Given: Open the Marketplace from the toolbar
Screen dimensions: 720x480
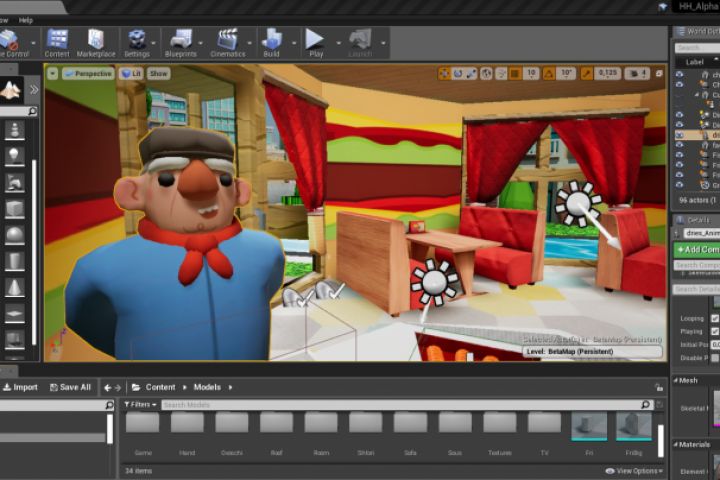Looking at the screenshot, I should (x=96, y=43).
